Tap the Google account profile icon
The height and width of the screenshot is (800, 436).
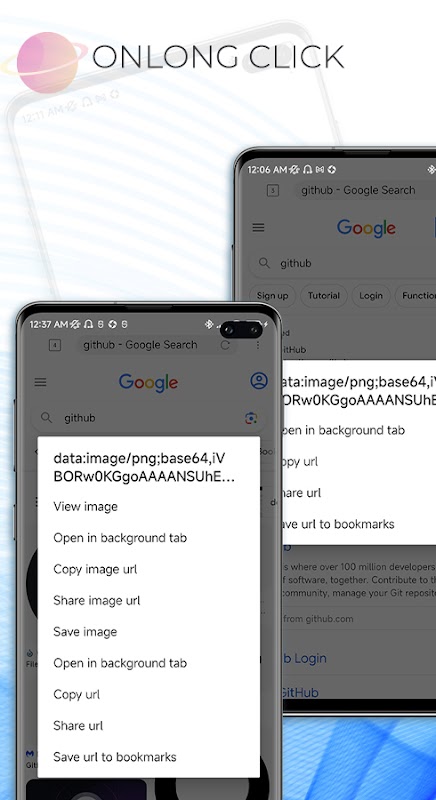(x=259, y=381)
